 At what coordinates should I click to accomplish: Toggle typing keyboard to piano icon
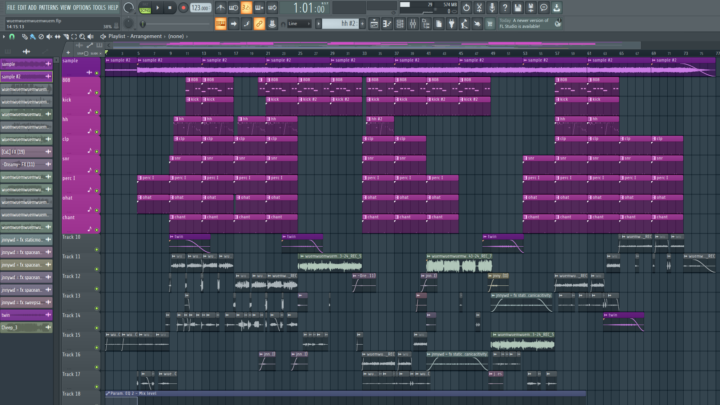[220, 24]
